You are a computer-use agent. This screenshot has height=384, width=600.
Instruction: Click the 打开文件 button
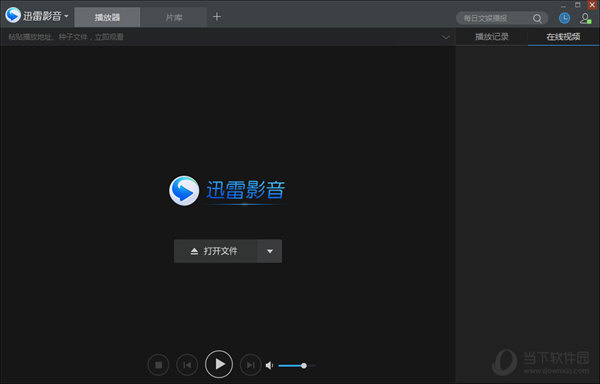tap(216, 251)
